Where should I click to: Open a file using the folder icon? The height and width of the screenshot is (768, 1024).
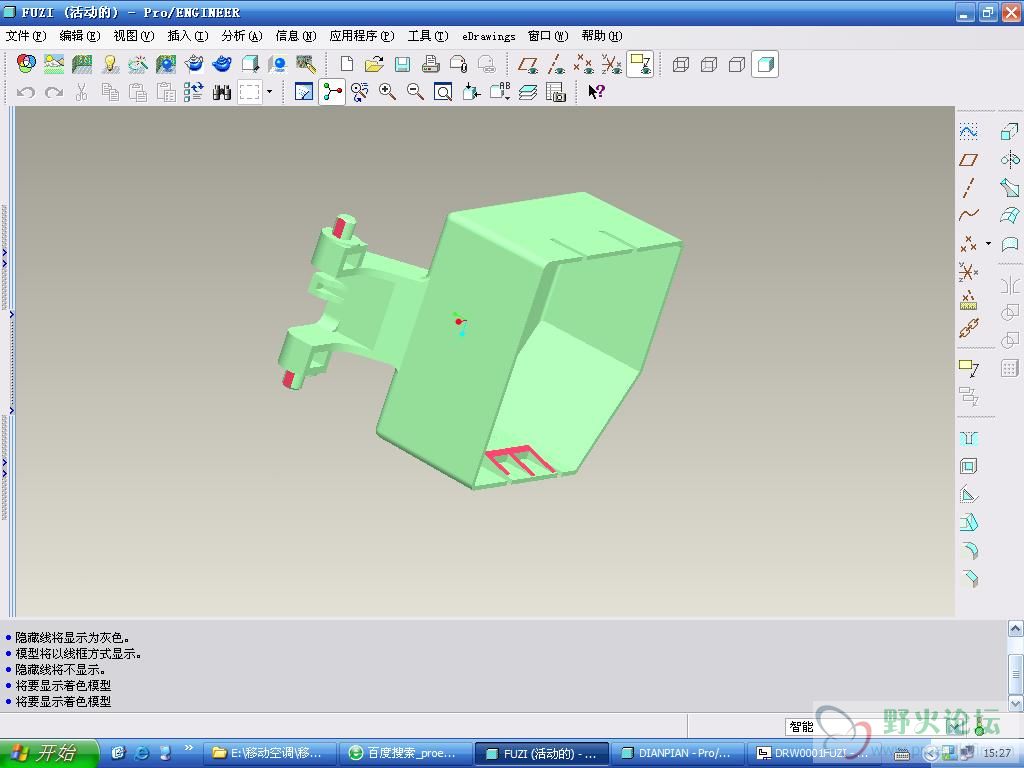[x=375, y=64]
